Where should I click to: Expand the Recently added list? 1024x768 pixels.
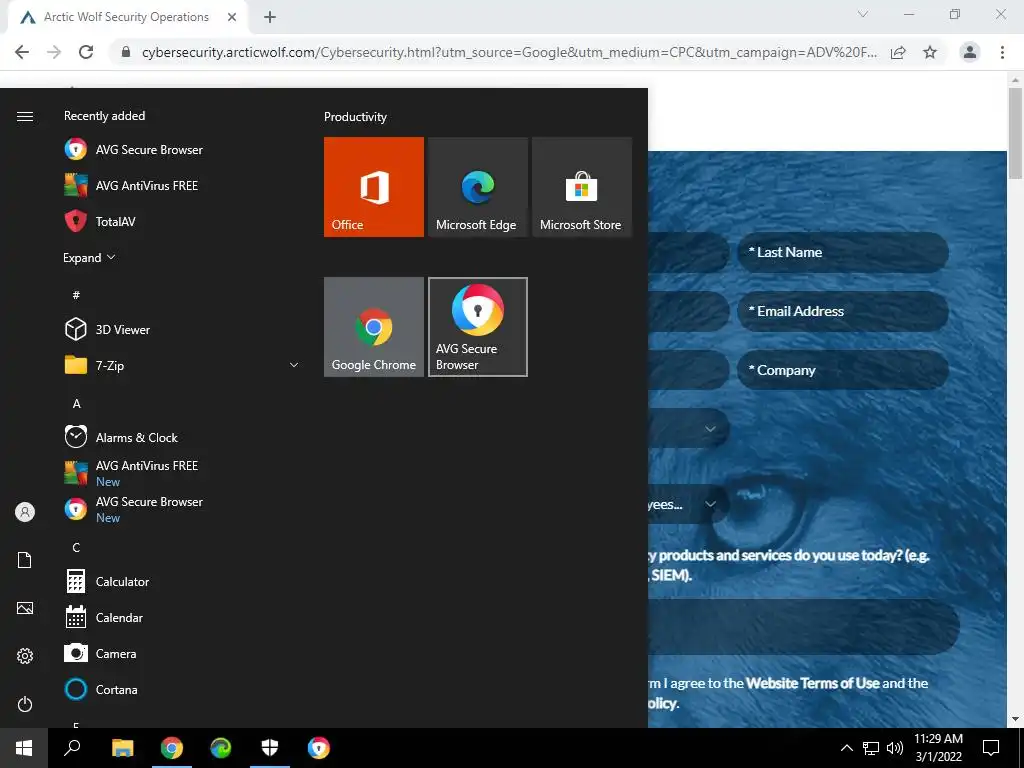point(89,257)
